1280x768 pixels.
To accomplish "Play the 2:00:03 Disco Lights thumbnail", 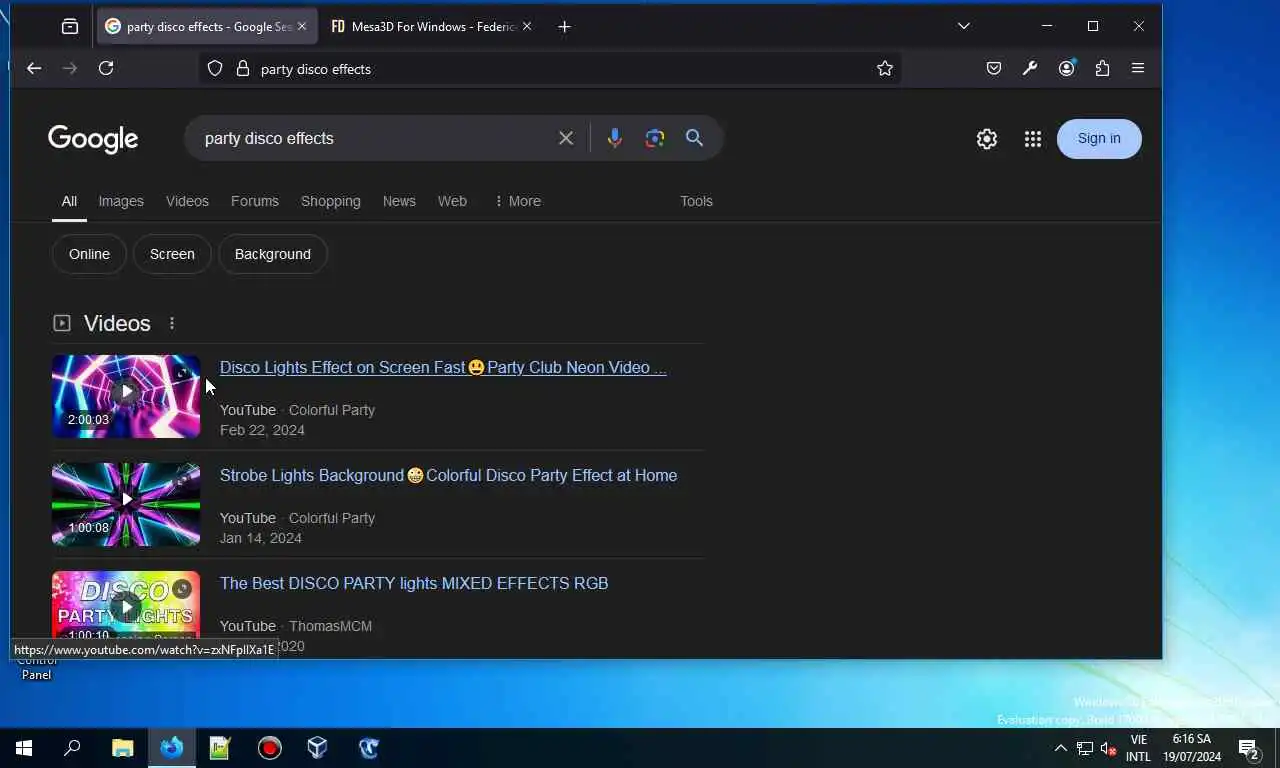I will pyautogui.click(x=126, y=396).
